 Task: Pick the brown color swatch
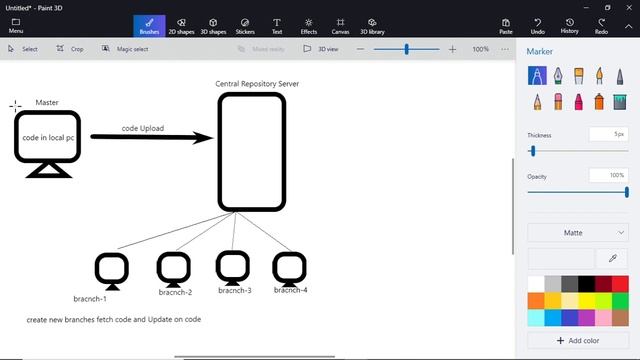click(620, 318)
